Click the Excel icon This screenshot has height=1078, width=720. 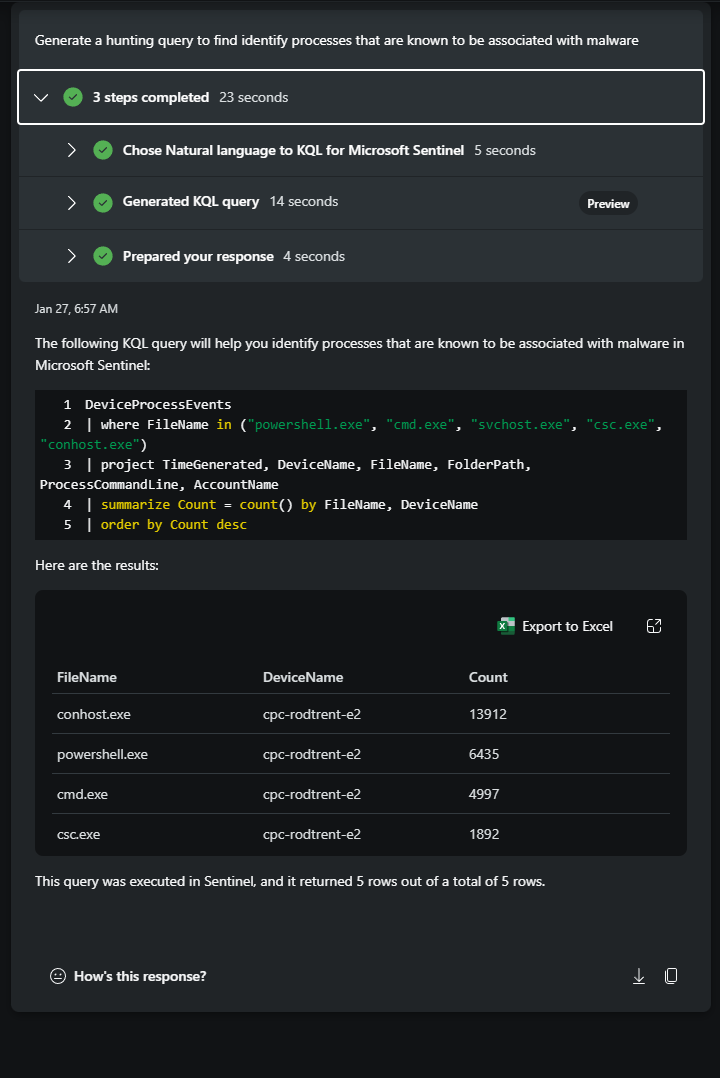tap(506, 626)
